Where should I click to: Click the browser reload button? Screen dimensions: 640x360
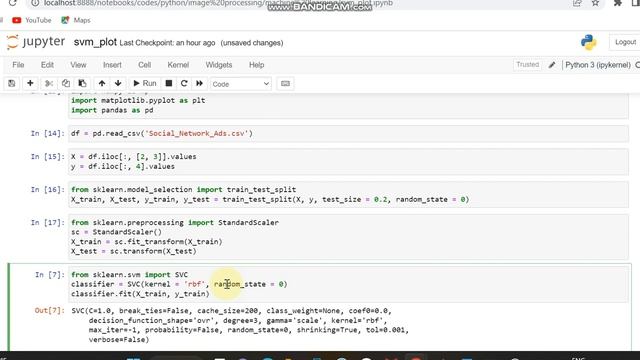pyautogui.click(x=12, y=3)
